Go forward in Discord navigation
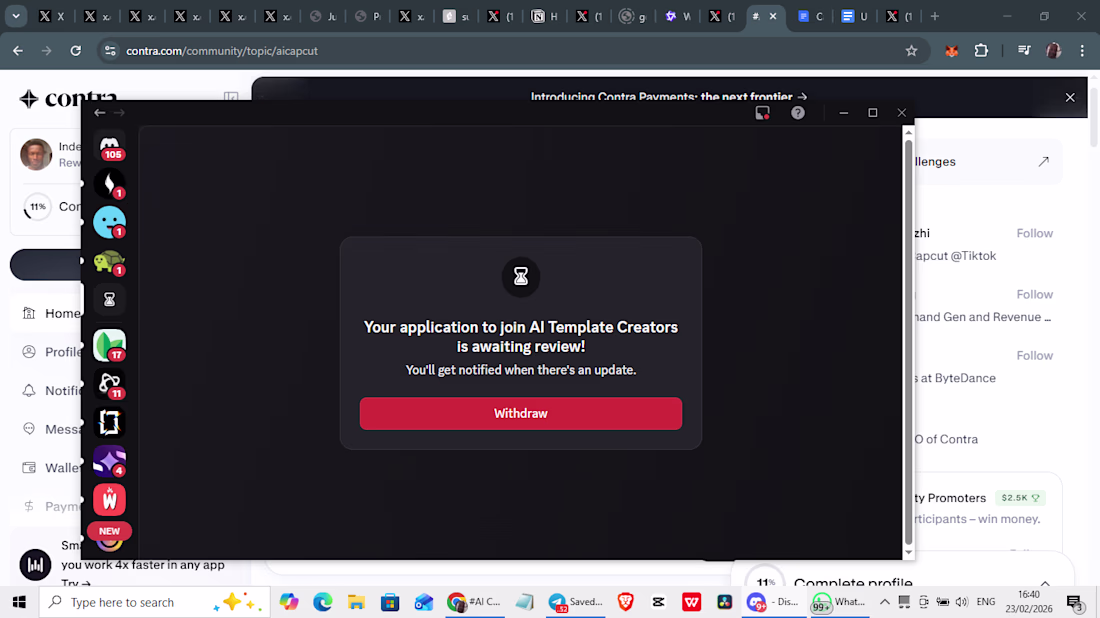1100x618 pixels. coord(119,112)
